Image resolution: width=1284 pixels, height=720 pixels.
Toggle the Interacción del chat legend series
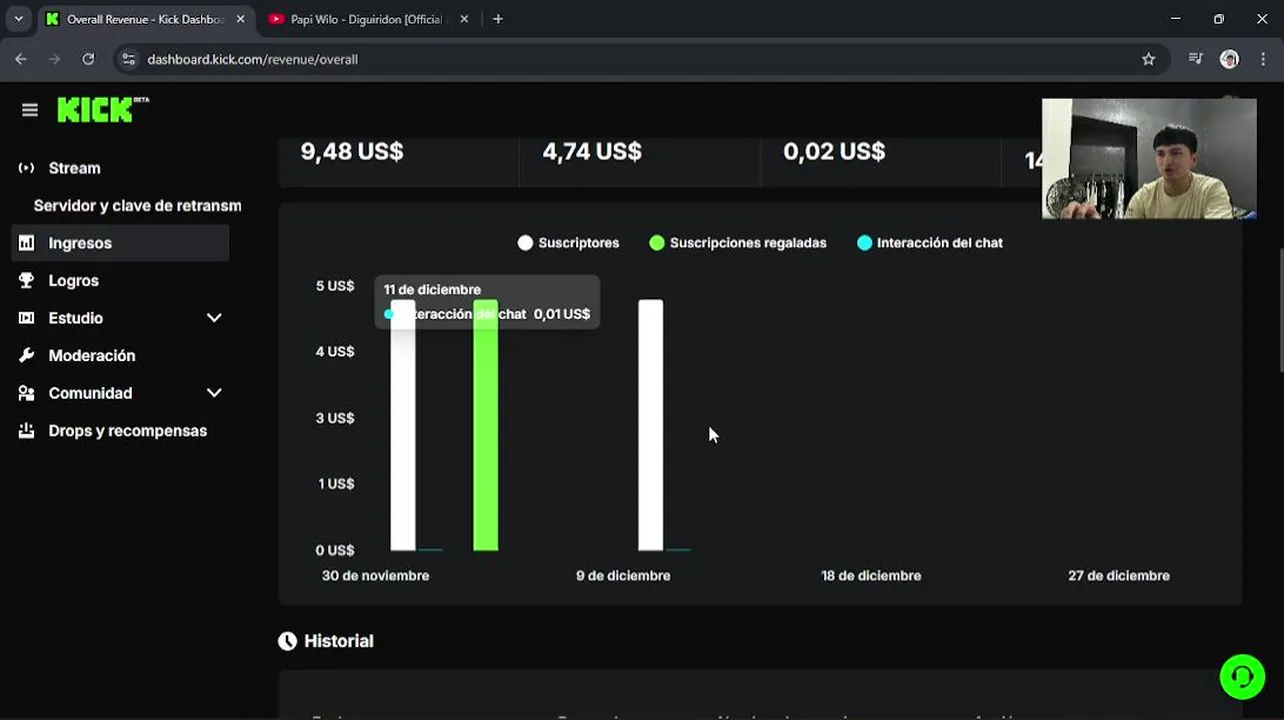(x=929, y=243)
